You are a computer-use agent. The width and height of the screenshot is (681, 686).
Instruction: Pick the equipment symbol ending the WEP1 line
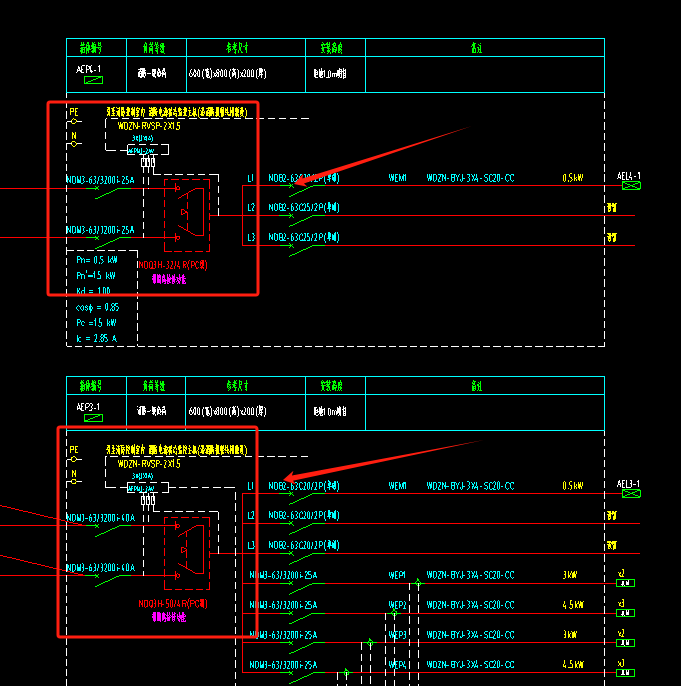click(x=625, y=583)
